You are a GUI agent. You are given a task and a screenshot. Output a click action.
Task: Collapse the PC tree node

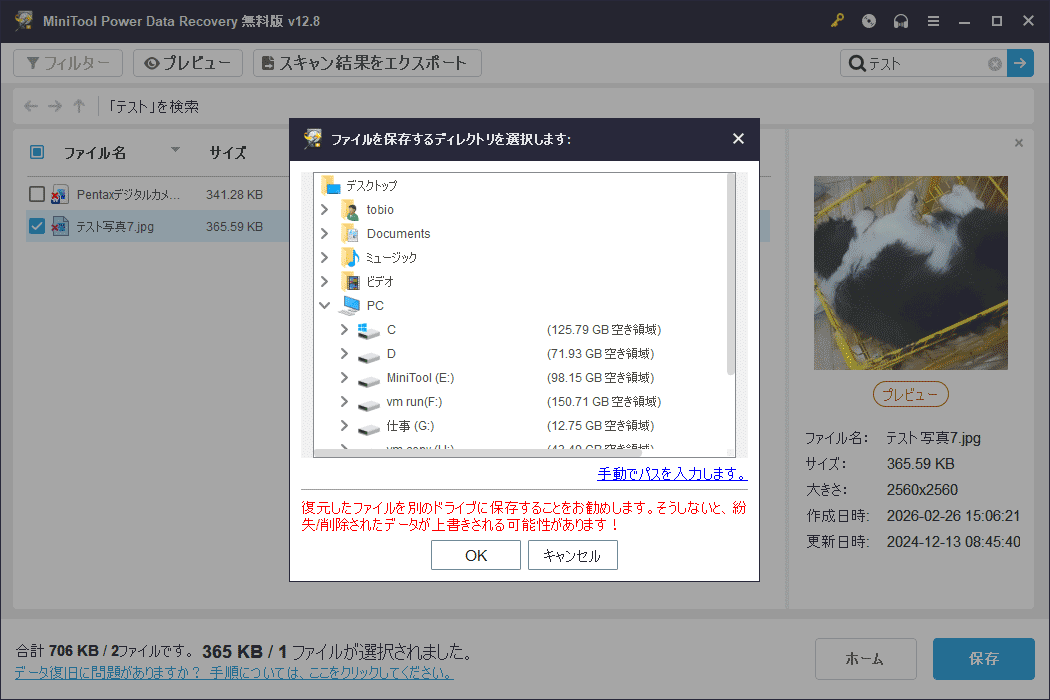pyautogui.click(x=323, y=305)
